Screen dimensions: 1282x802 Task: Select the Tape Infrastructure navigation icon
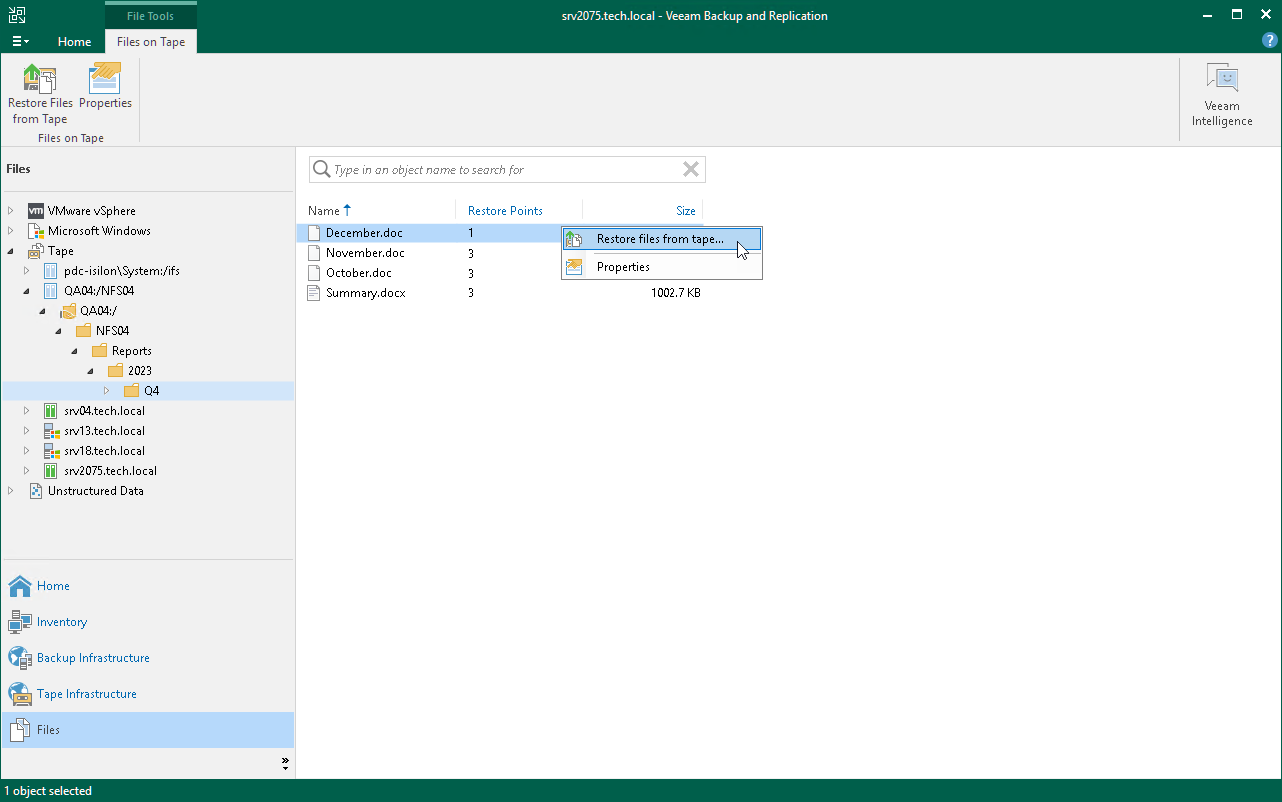(22, 694)
